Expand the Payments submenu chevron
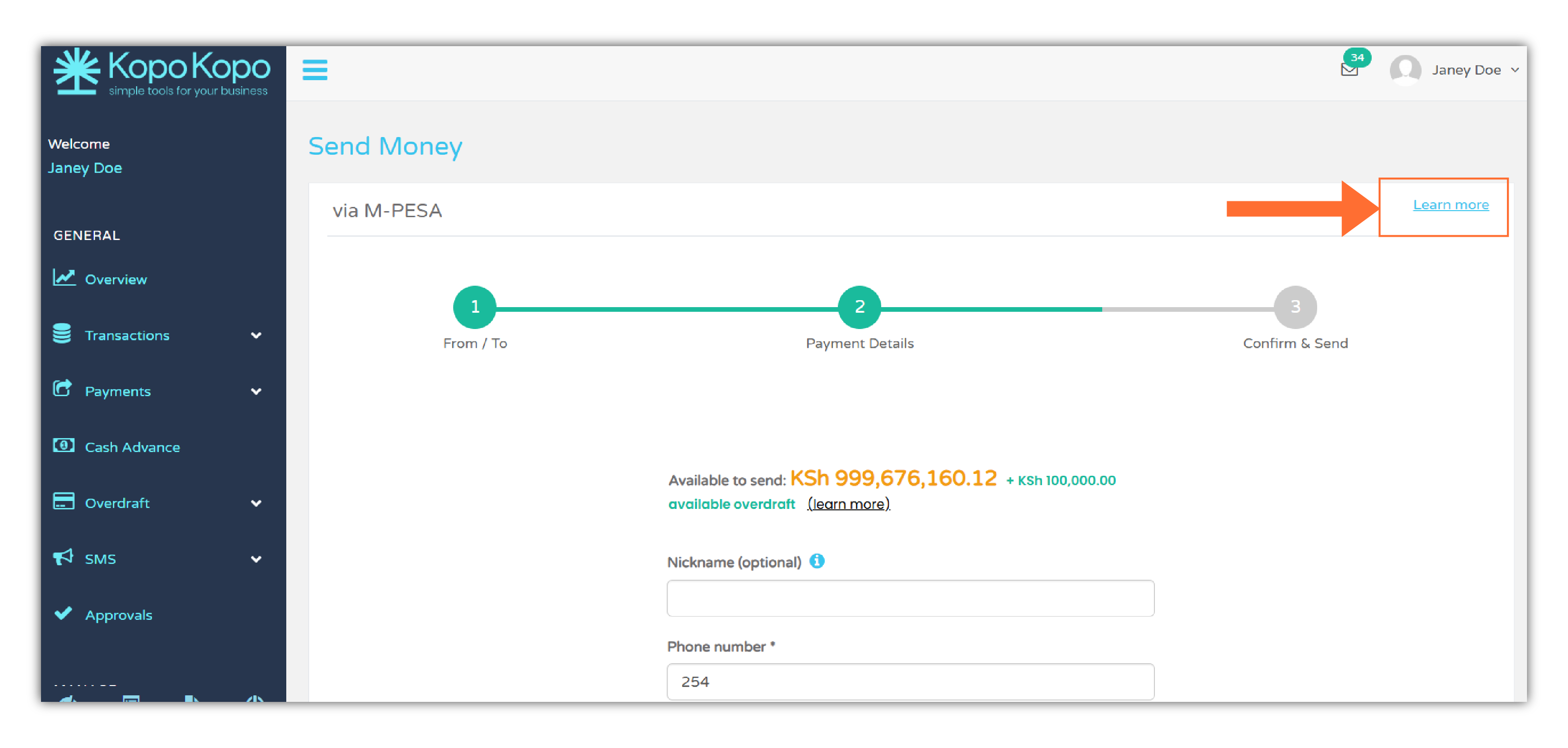 256,391
